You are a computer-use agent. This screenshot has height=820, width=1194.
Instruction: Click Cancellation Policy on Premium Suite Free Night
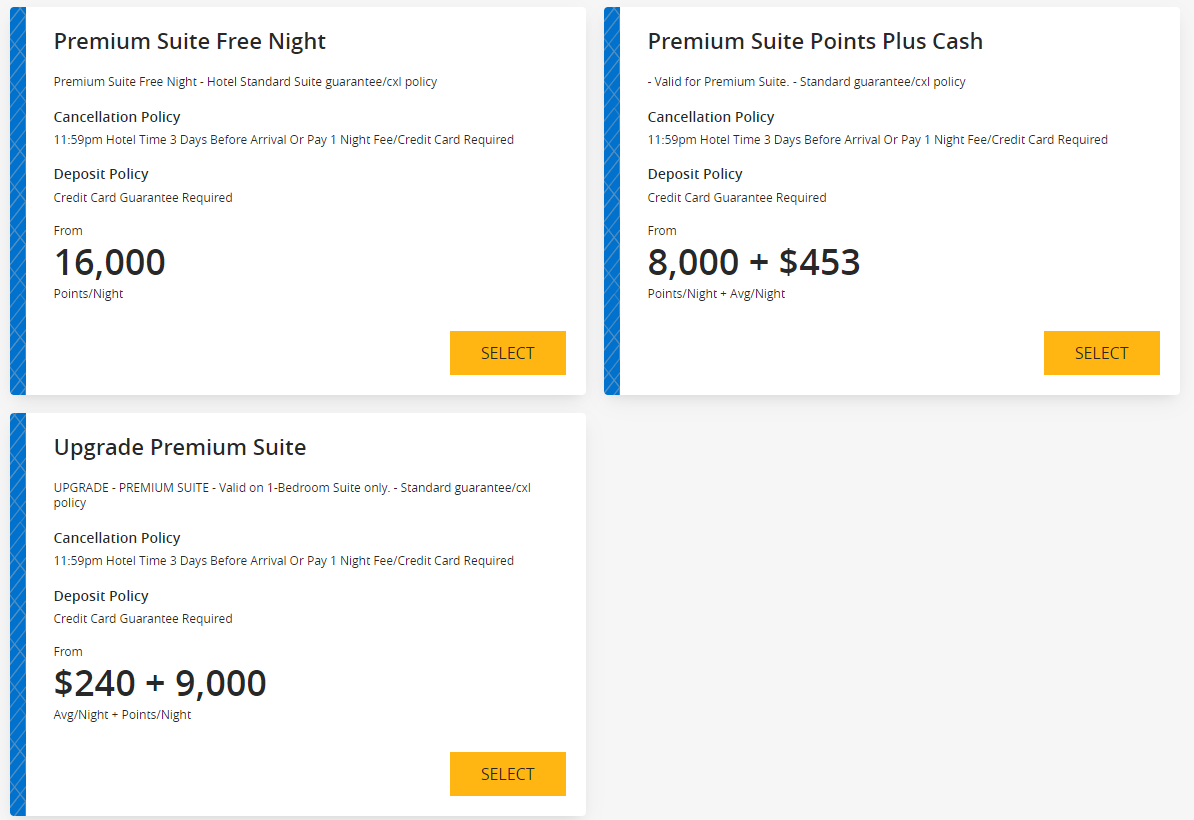tap(117, 117)
